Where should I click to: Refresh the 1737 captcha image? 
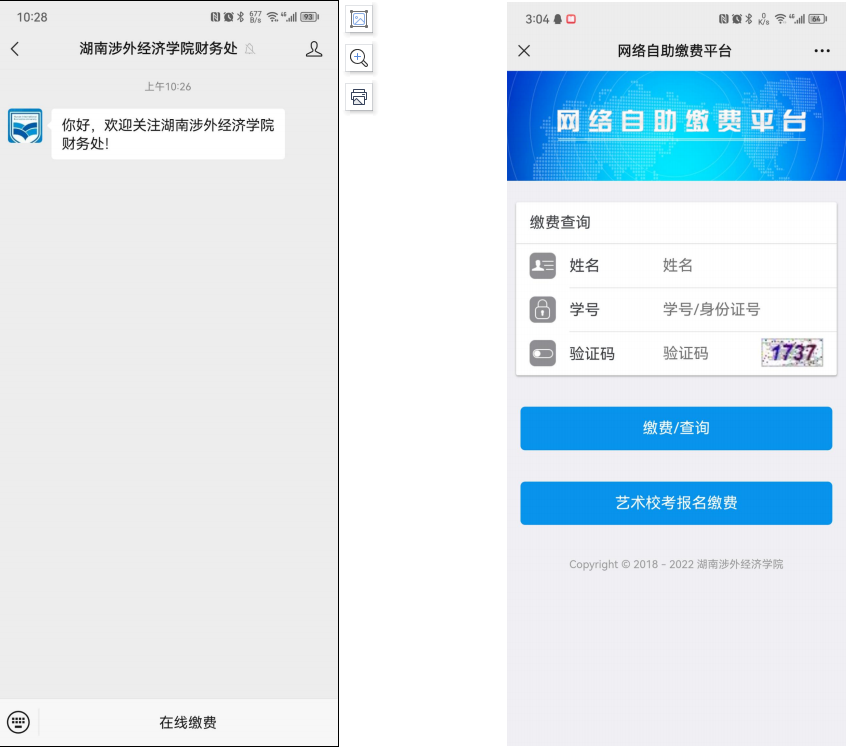pos(791,352)
